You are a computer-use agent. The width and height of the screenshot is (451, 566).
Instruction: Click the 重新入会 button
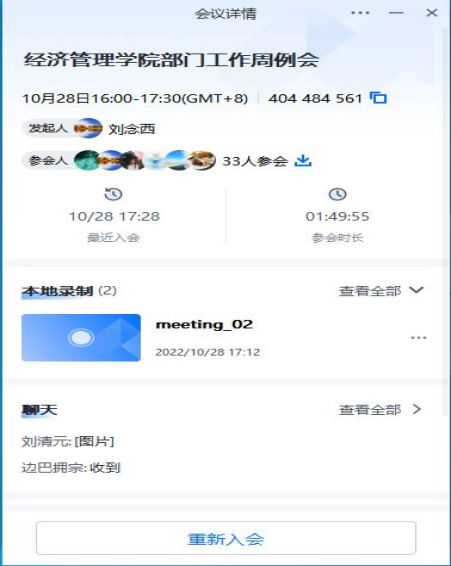[226, 538]
